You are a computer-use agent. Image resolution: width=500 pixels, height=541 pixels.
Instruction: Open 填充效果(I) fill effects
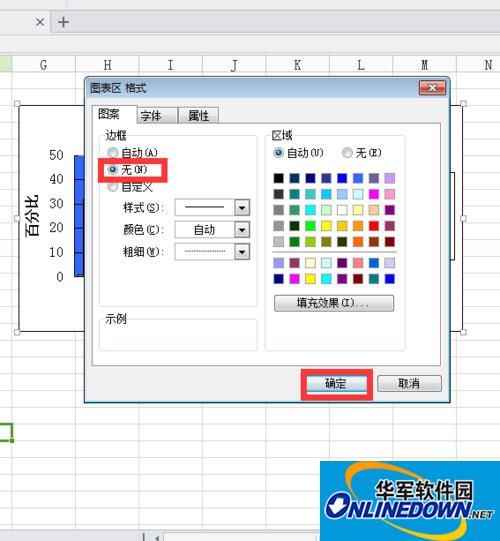[334, 303]
